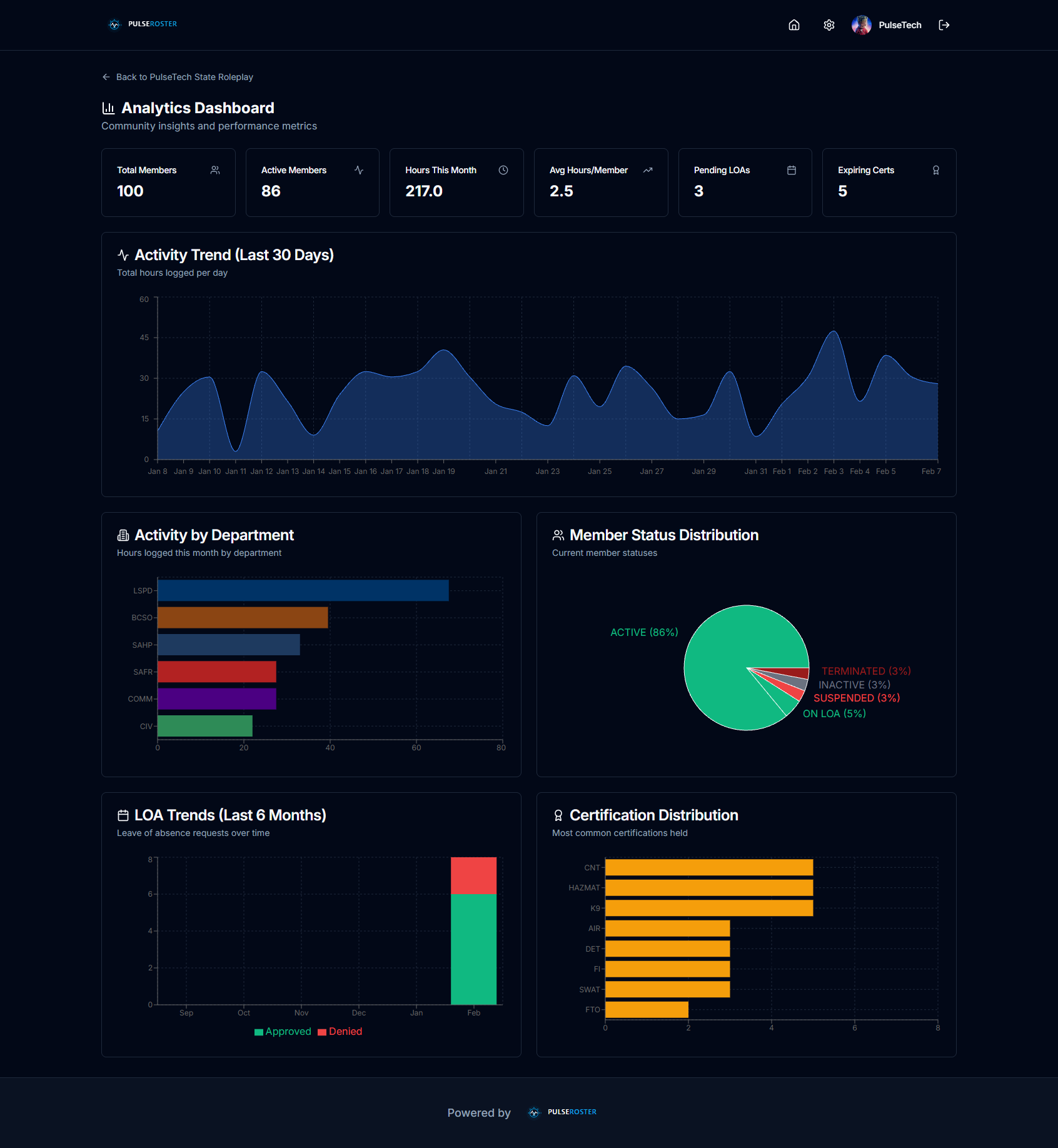Click the trend icon on Avg Hours/Member card
This screenshot has height=1148, width=1058.
tap(647, 169)
